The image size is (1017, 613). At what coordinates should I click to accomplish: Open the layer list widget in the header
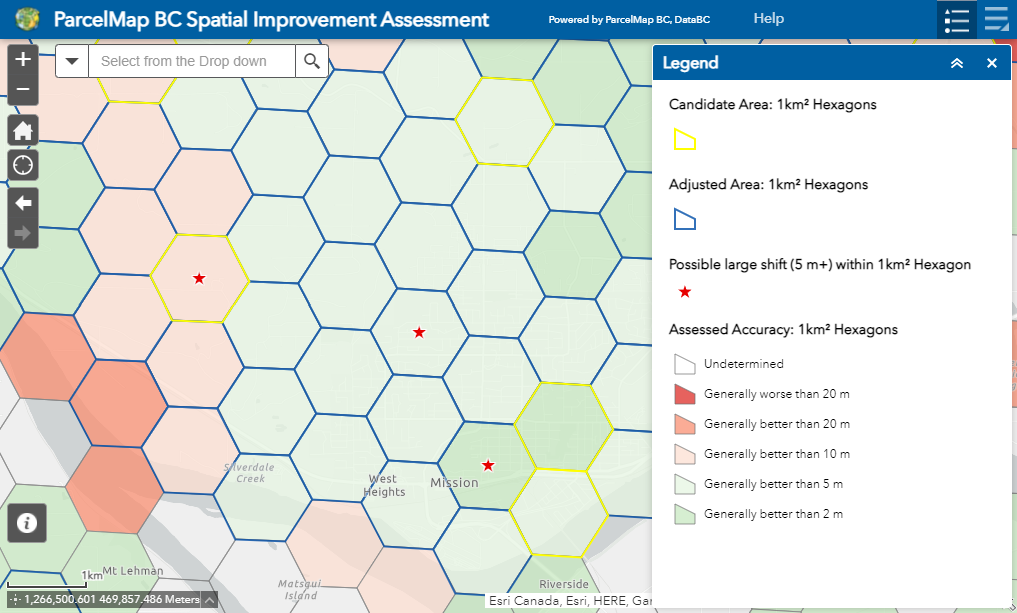(x=996, y=19)
